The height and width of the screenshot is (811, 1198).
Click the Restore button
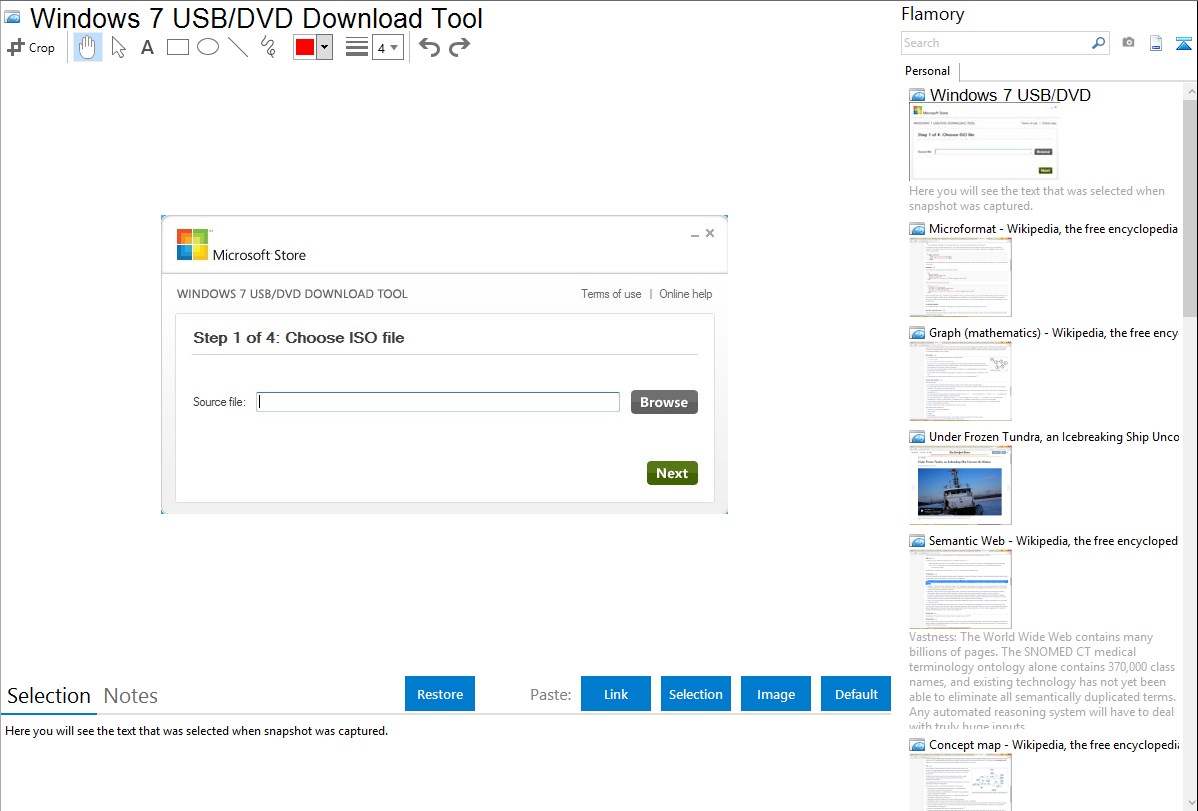[440, 693]
